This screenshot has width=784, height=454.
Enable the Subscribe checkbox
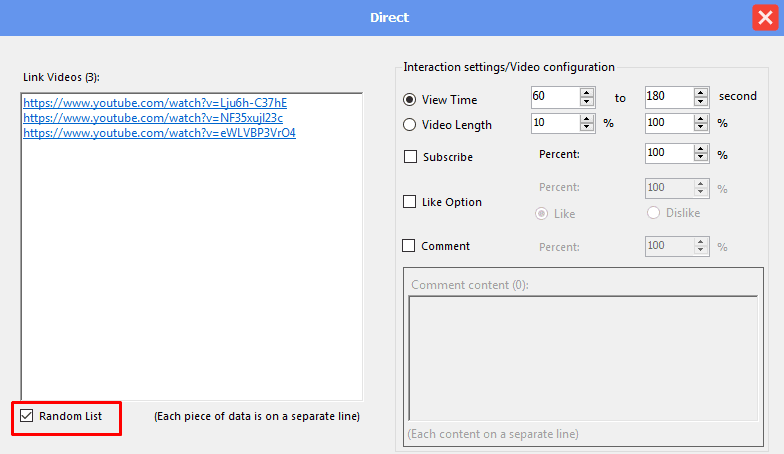point(410,156)
